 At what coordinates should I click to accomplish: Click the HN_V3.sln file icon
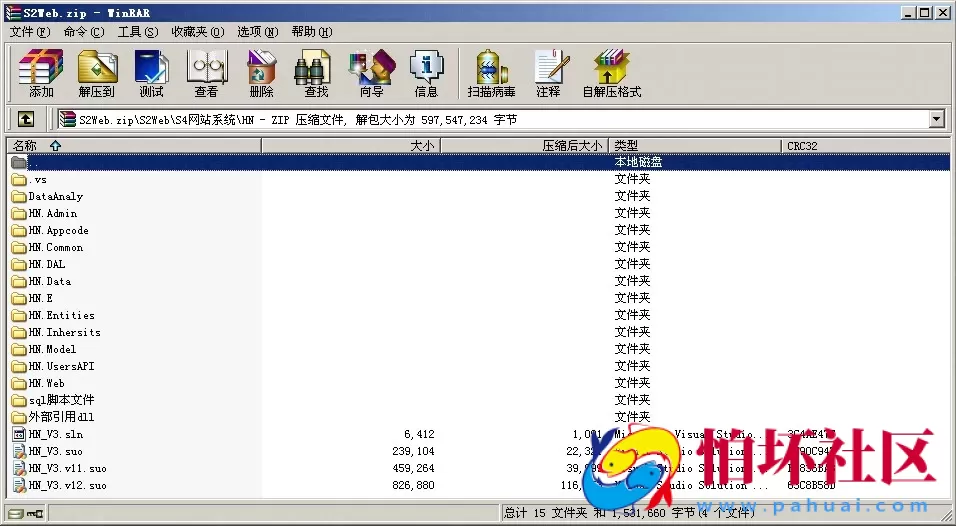point(19,435)
